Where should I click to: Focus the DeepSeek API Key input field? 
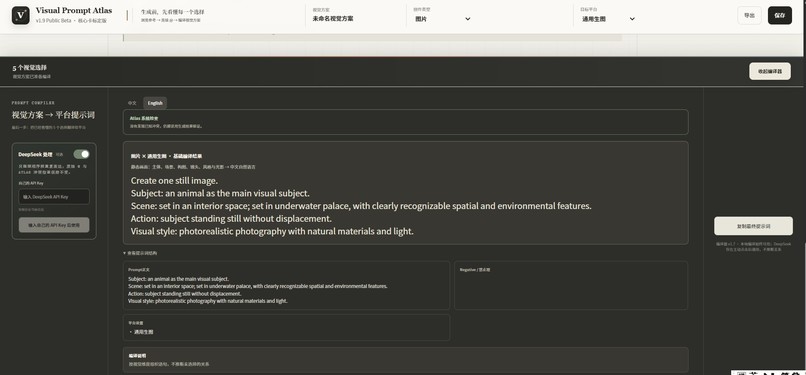54,196
